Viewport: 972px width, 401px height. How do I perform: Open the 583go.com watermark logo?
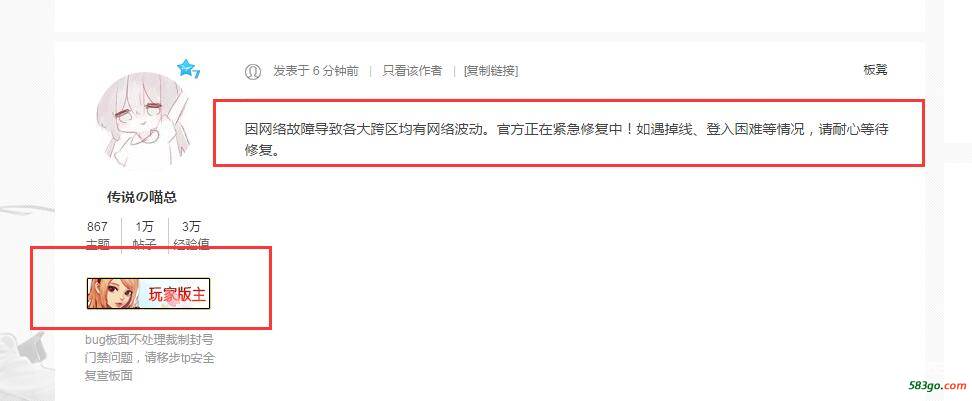coord(937,386)
